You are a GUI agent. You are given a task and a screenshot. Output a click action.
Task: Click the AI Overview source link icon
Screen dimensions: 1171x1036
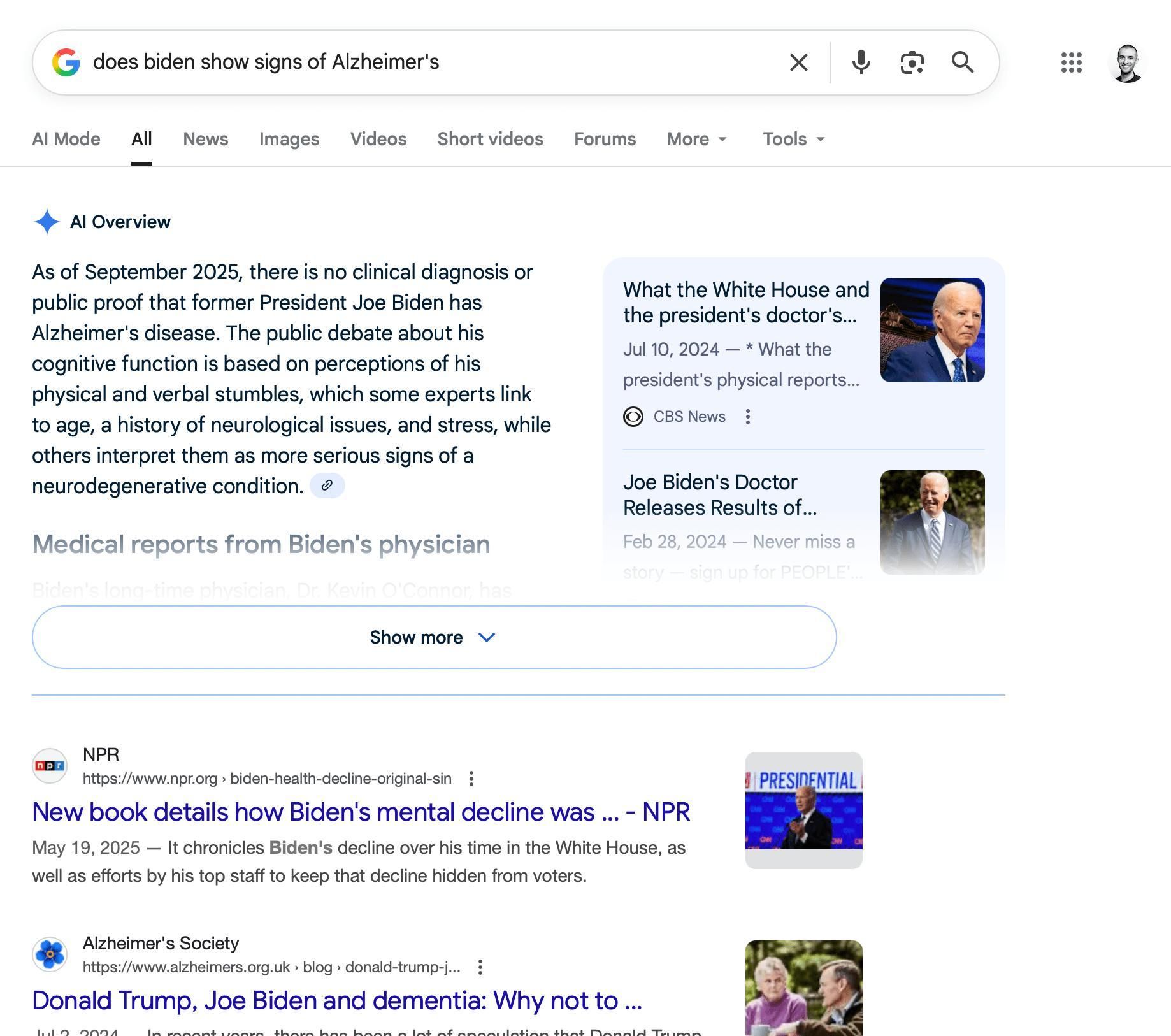[327, 486]
